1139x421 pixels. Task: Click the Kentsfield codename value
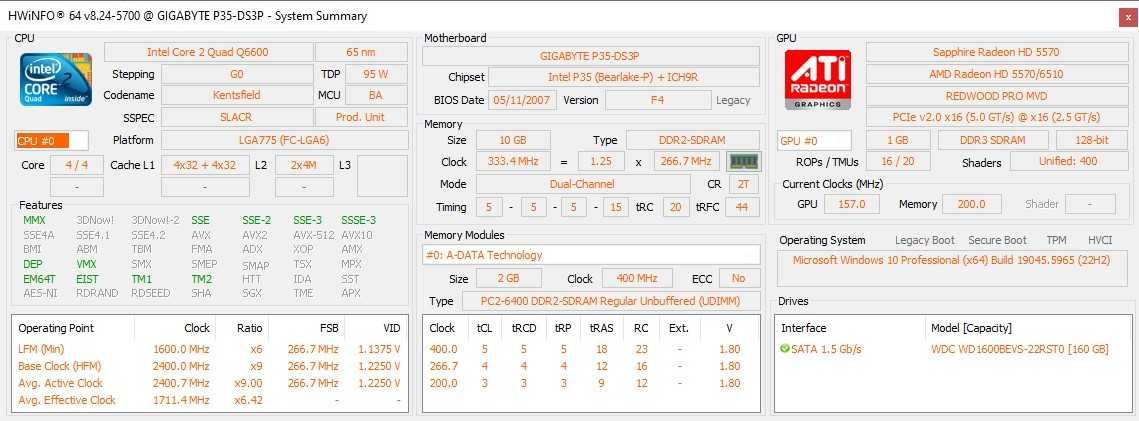pos(237,95)
